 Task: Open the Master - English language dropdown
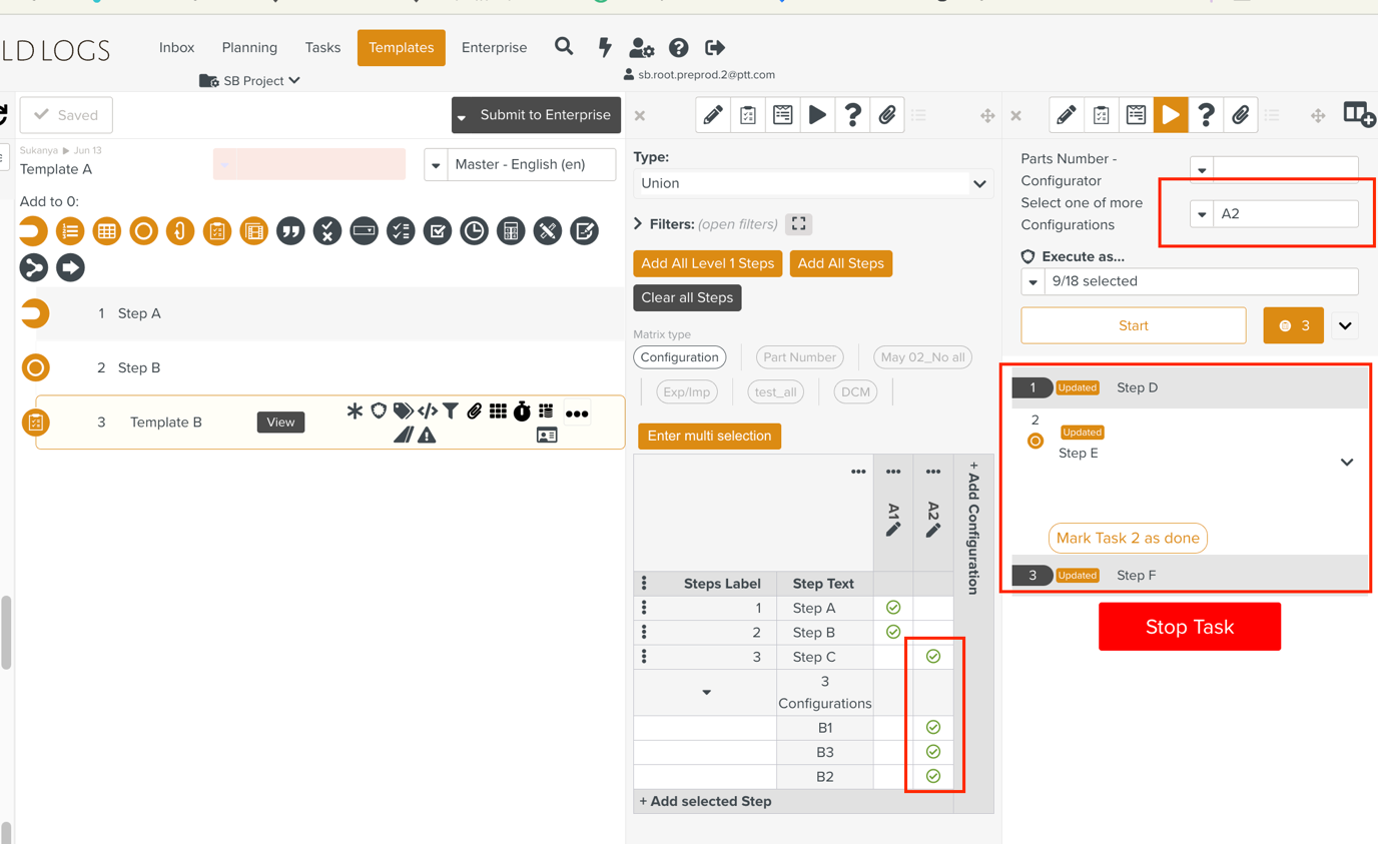tap(520, 164)
